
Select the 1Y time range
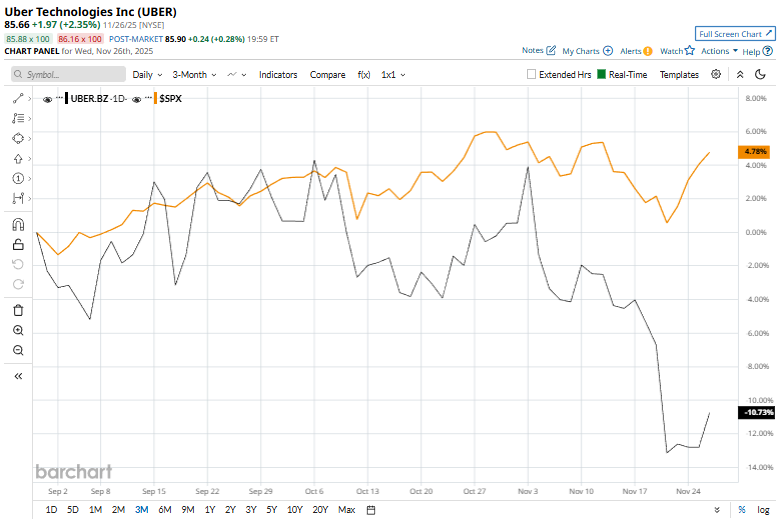coord(210,510)
